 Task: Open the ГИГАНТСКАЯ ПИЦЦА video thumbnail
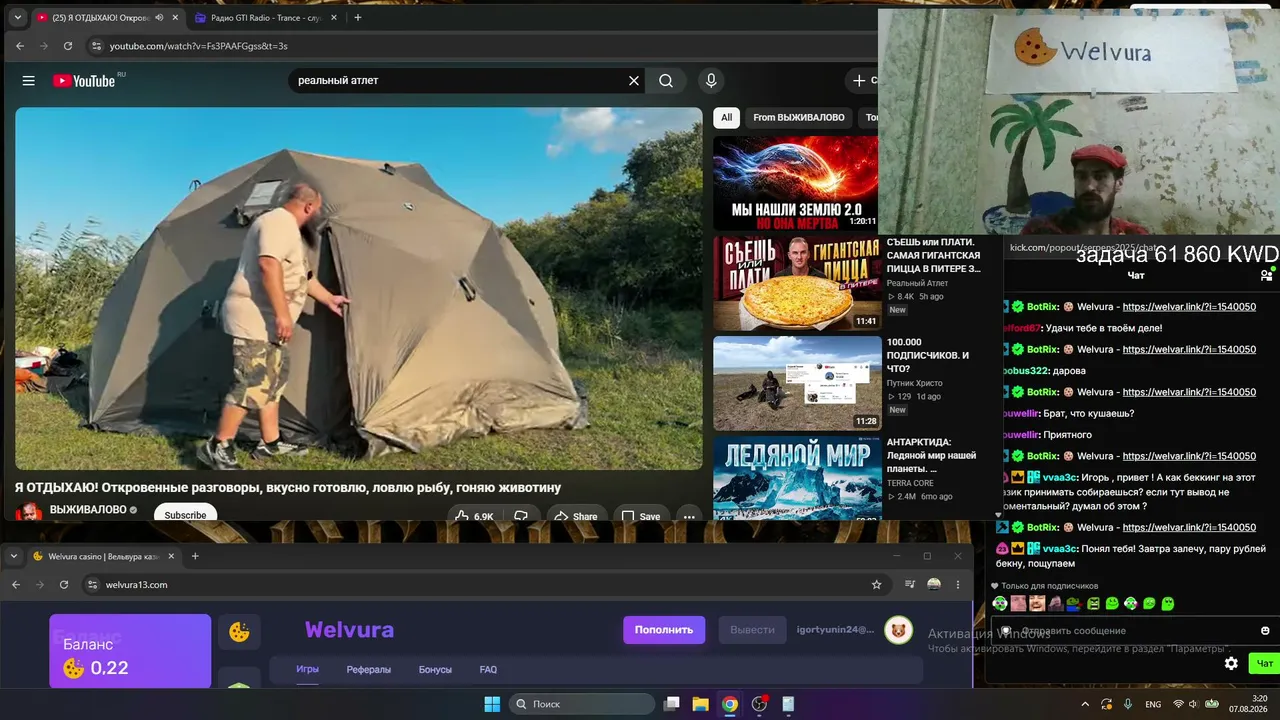click(x=796, y=283)
